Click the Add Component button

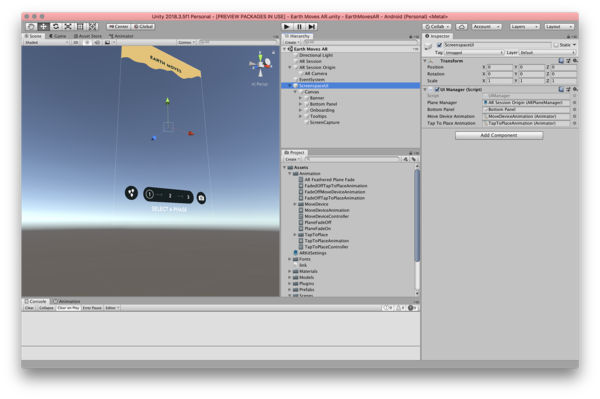click(x=499, y=135)
